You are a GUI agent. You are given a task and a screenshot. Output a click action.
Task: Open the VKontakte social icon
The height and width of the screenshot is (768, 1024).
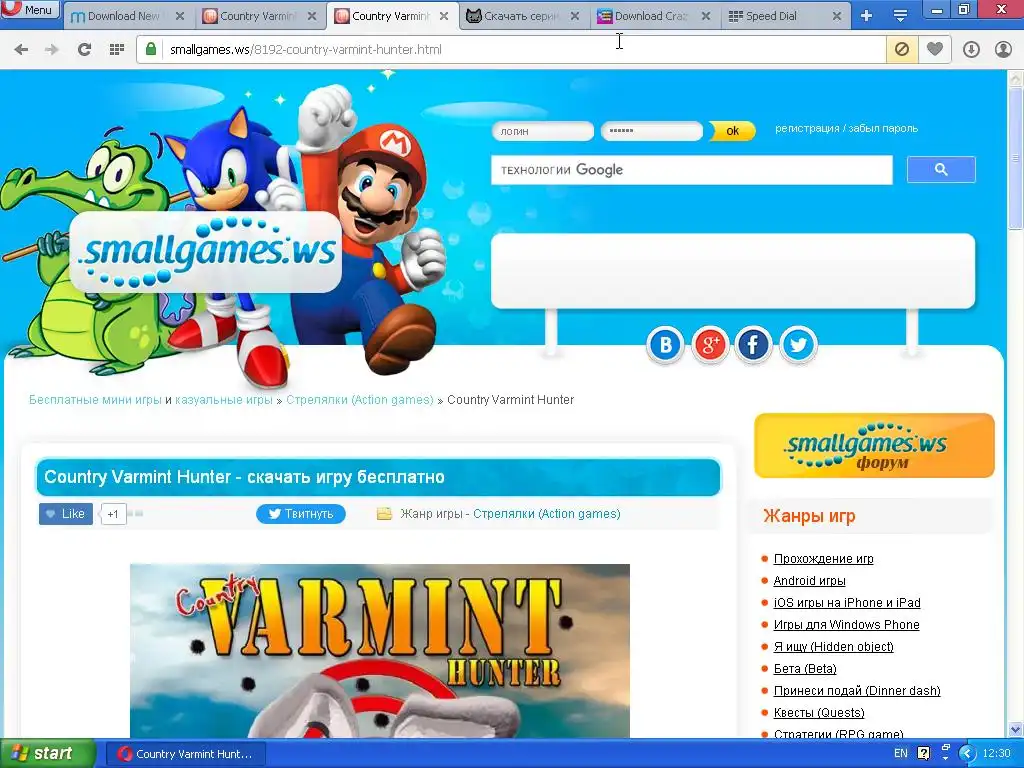point(665,345)
